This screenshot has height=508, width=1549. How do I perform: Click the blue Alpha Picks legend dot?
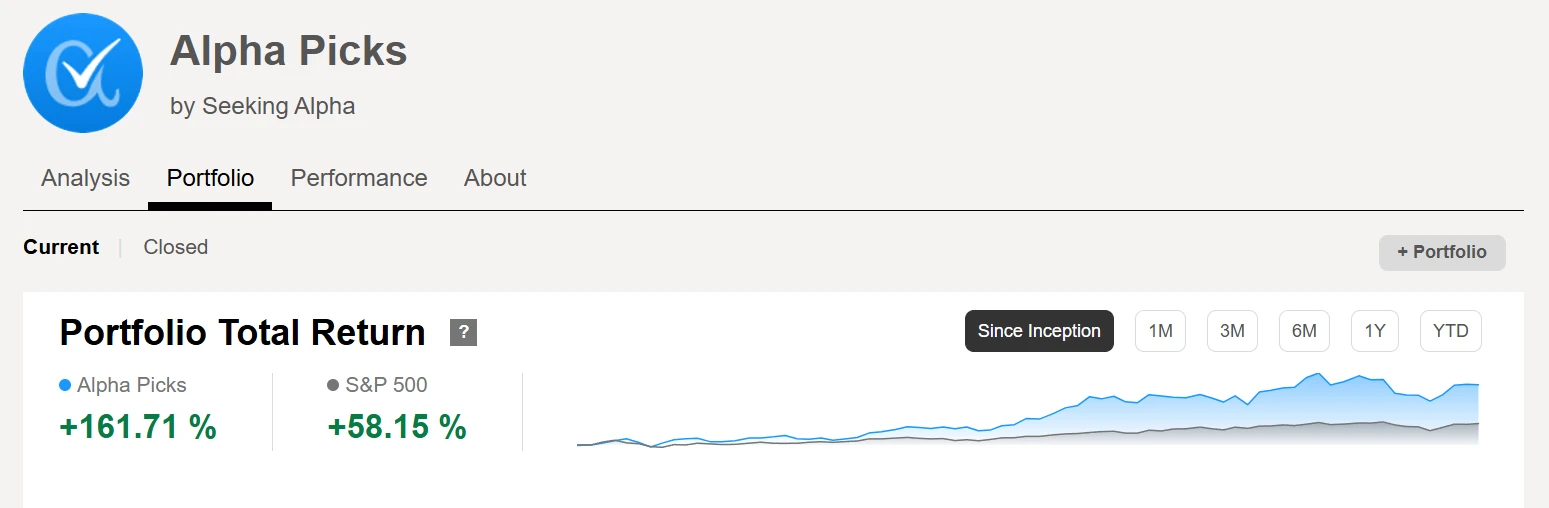[x=65, y=385]
